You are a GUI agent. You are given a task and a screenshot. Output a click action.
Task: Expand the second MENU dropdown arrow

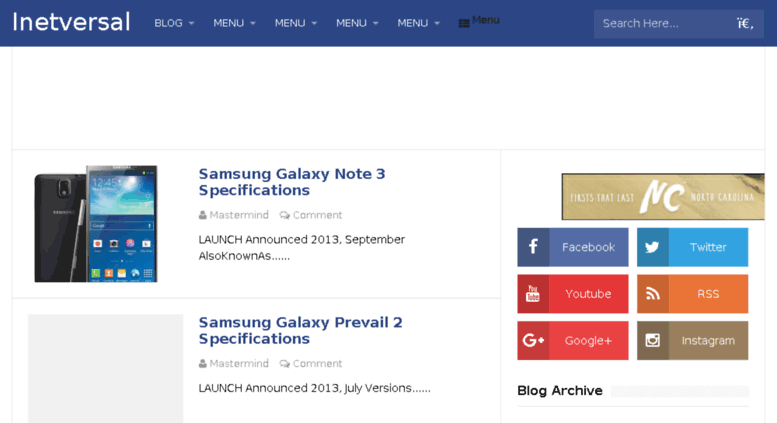point(314,23)
